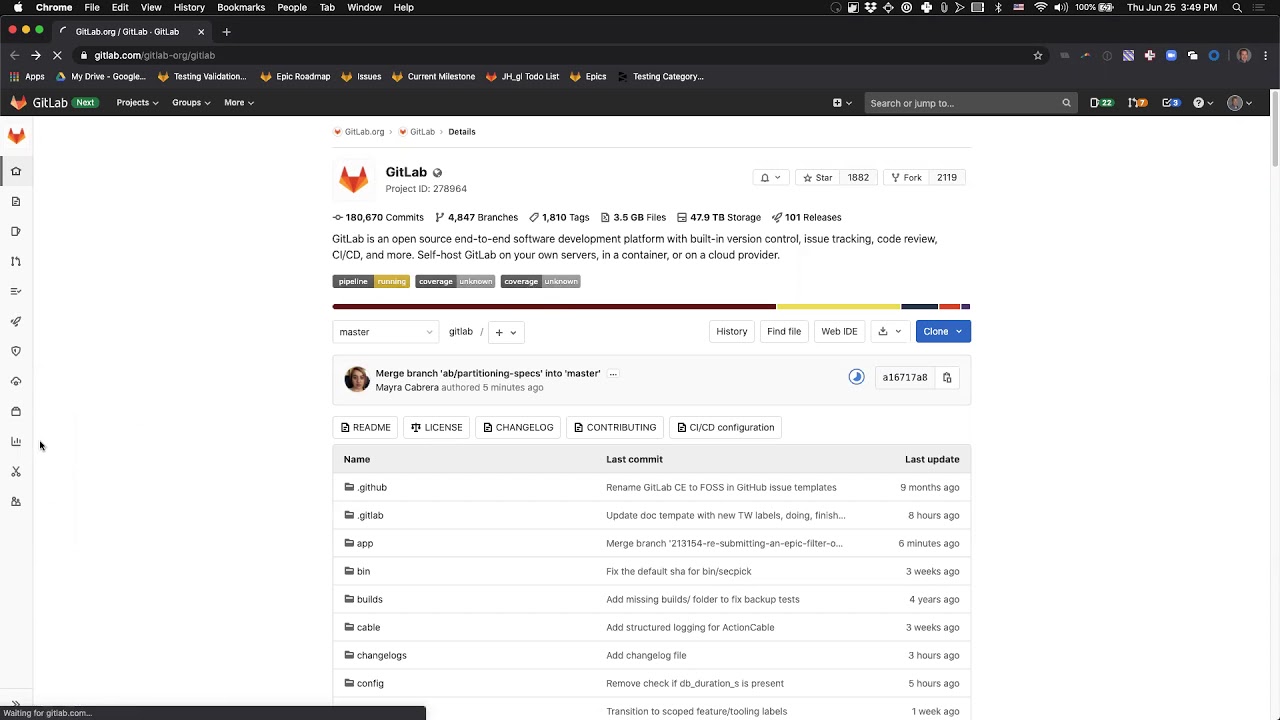Viewport: 1280px width, 720px height.
Task: Open the Requirements list sidebar icon
Action: click(x=16, y=291)
